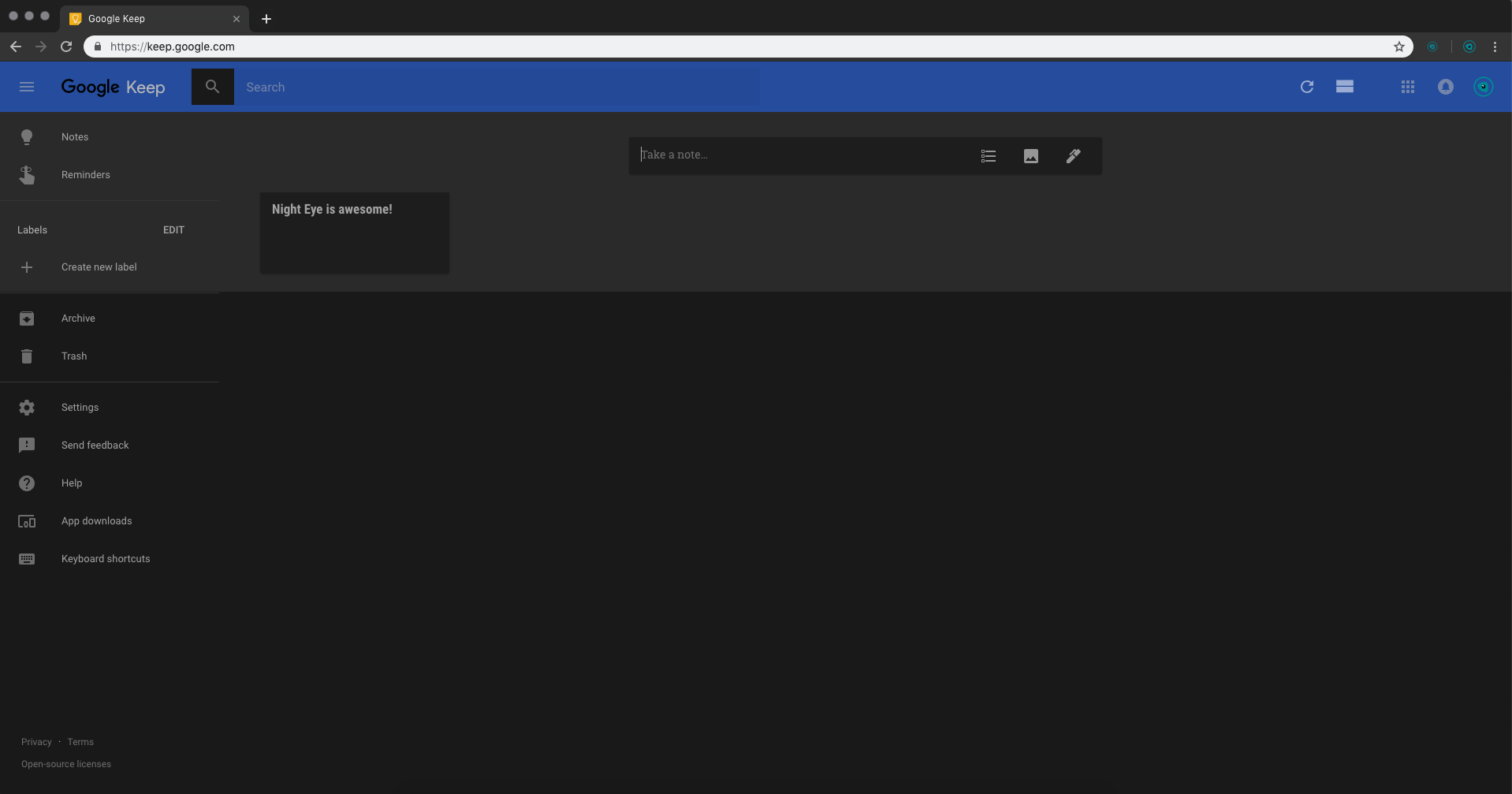1512x794 pixels.
Task: Open Trash in the sidebar
Action: (x=110, y=356)
